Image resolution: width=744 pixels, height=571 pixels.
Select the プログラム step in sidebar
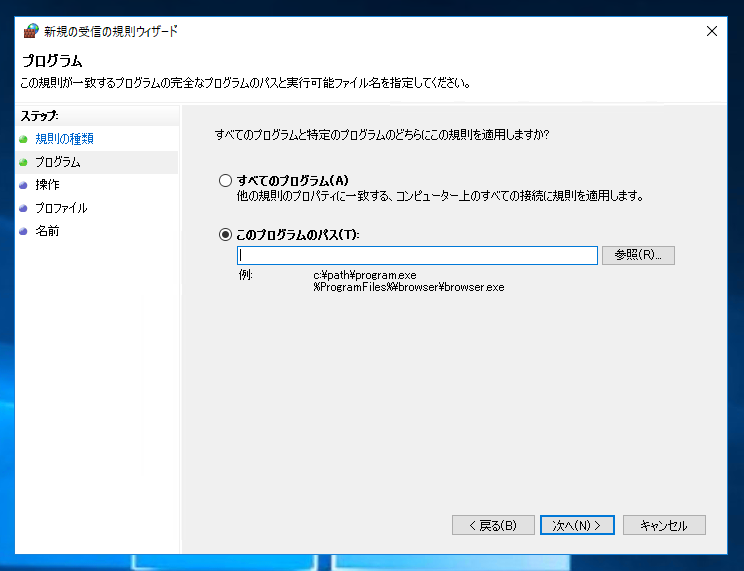(x=58, y=162)
